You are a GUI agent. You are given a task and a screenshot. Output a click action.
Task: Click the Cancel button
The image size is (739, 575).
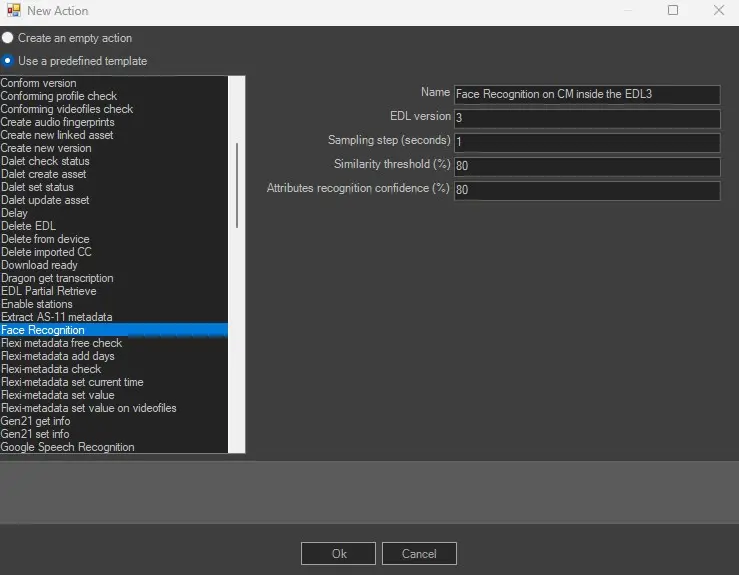click(x=419, y=553)
